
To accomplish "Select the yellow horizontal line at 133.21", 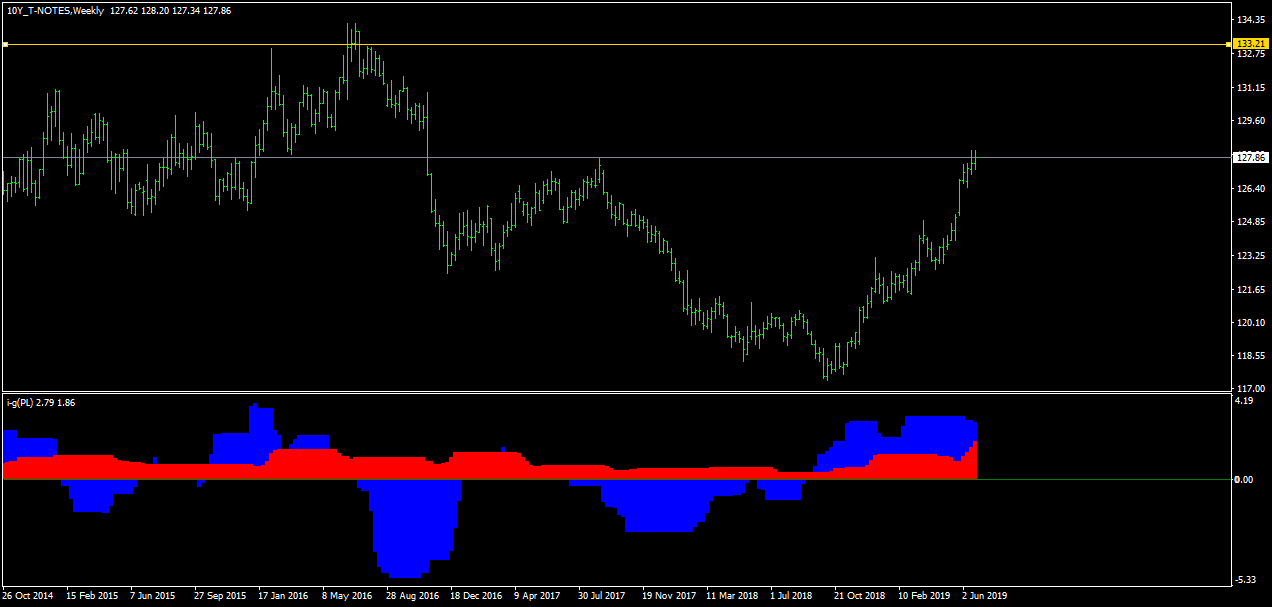I will [616, 44].
